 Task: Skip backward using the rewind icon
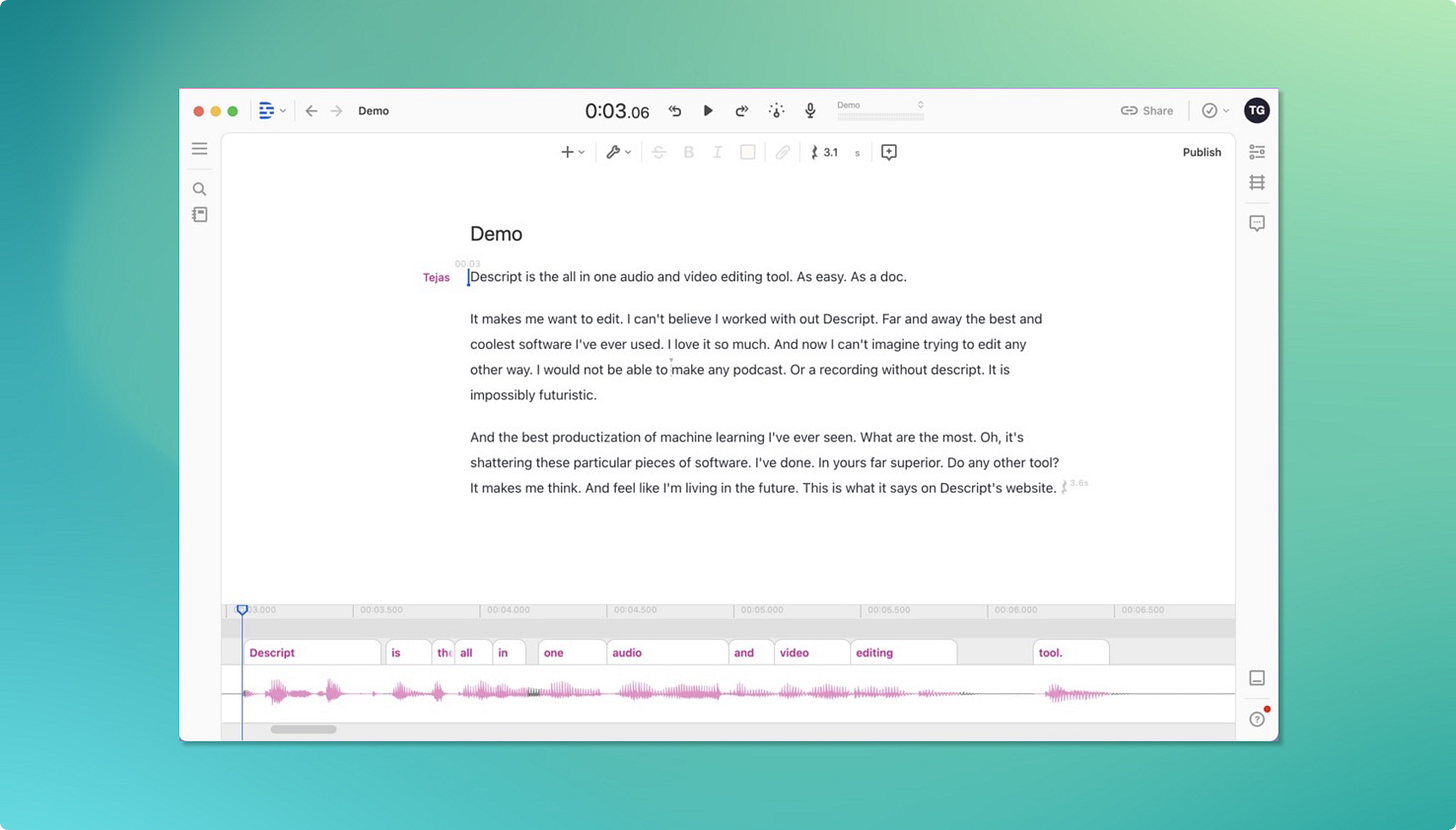(675, 111)
